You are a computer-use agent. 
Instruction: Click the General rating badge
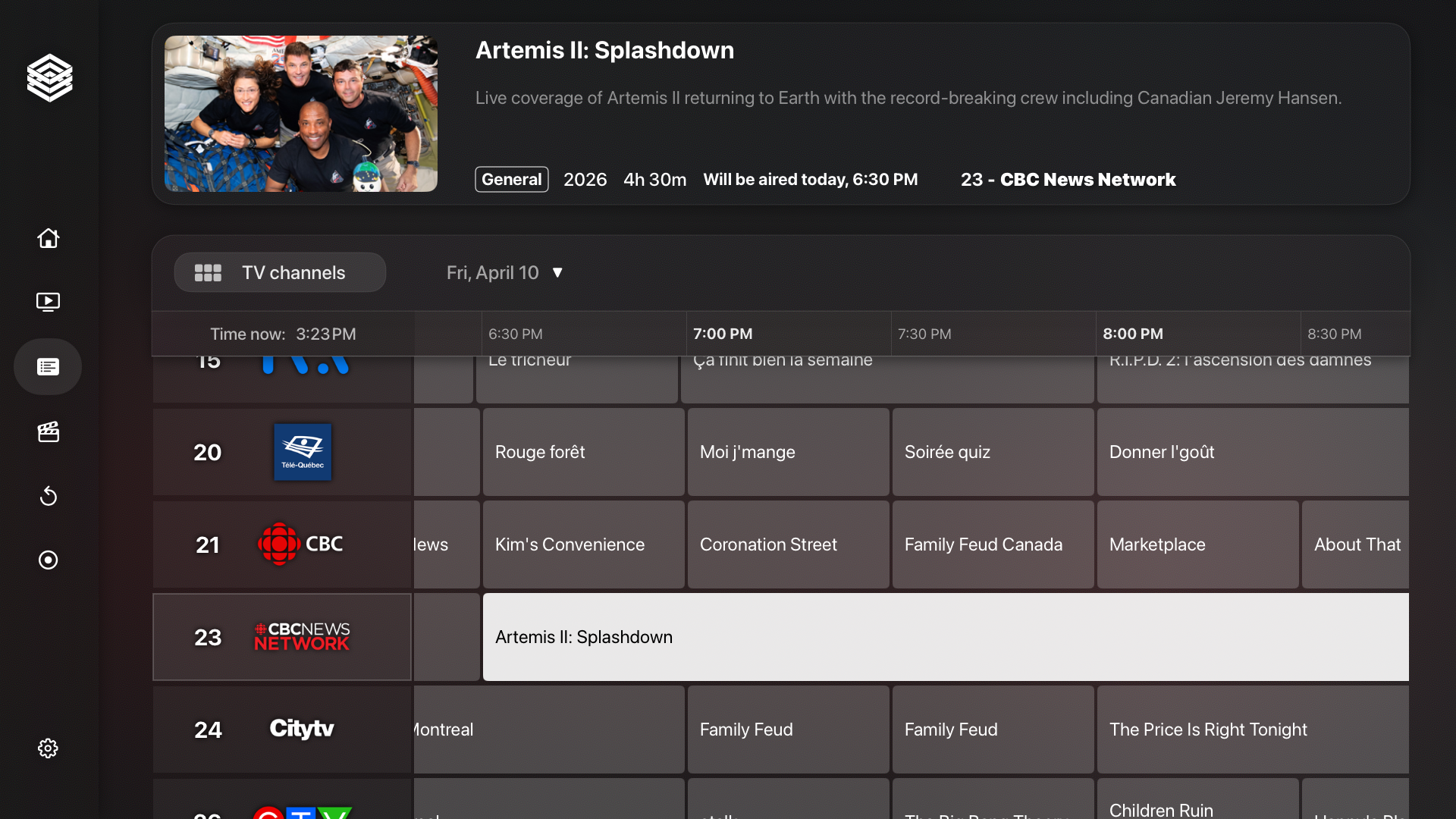(x=512, y=180)
